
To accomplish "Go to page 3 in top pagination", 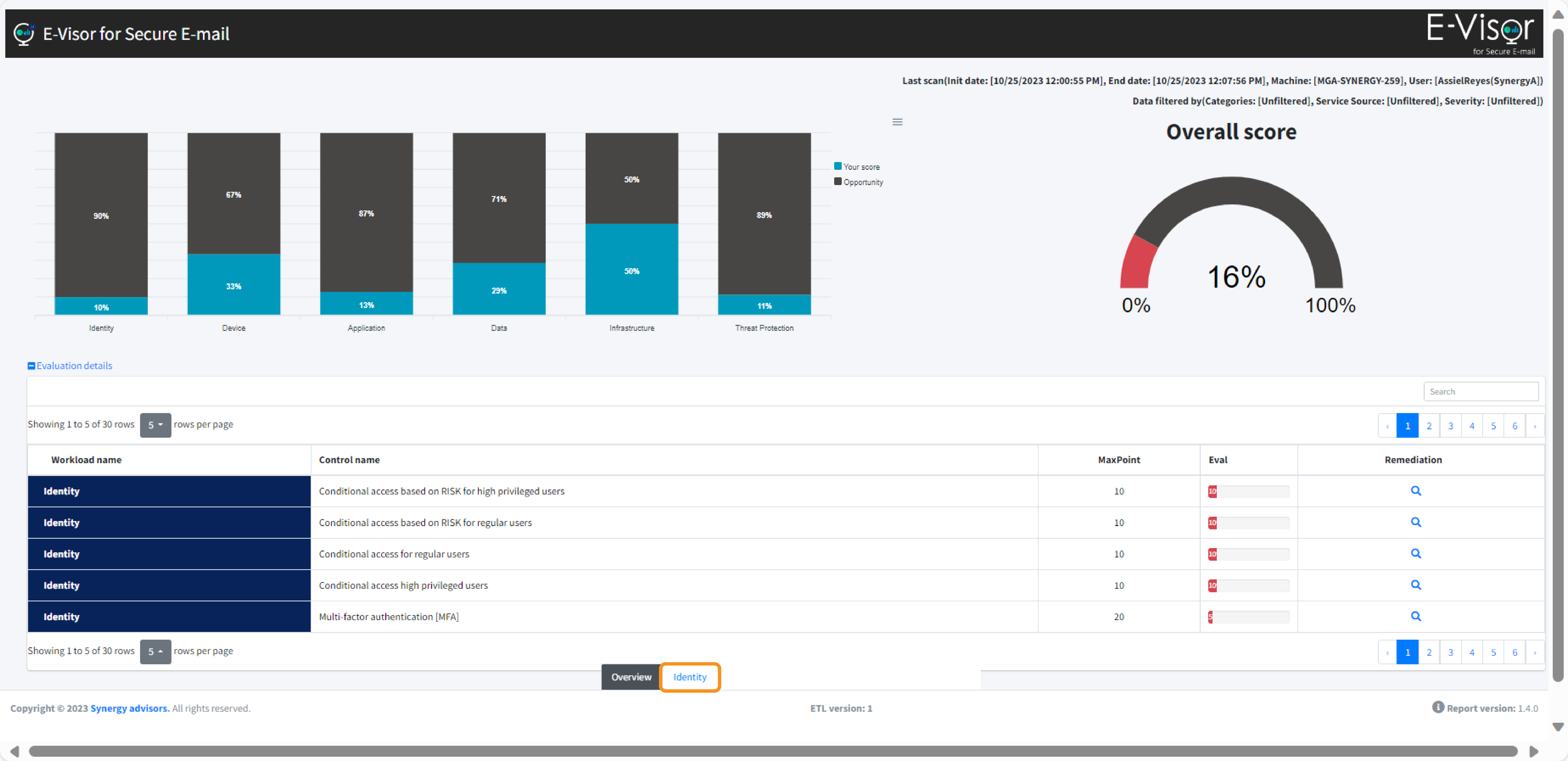I will click(1451, 425).
